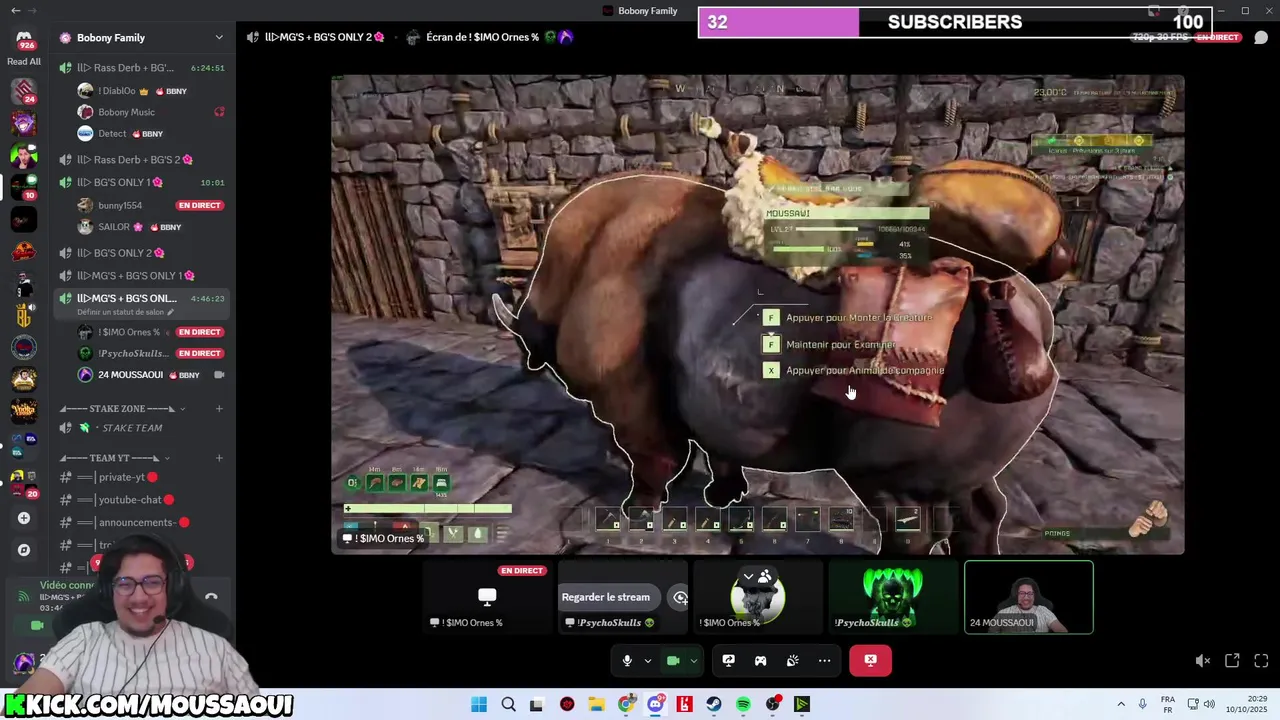Enter fullscreen mode

pyautogui.click(x=1261, y=661)
